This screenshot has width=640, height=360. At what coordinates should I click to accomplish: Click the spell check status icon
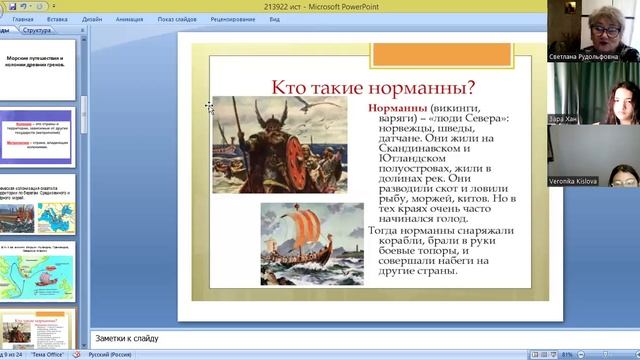[x=76, y=355]
